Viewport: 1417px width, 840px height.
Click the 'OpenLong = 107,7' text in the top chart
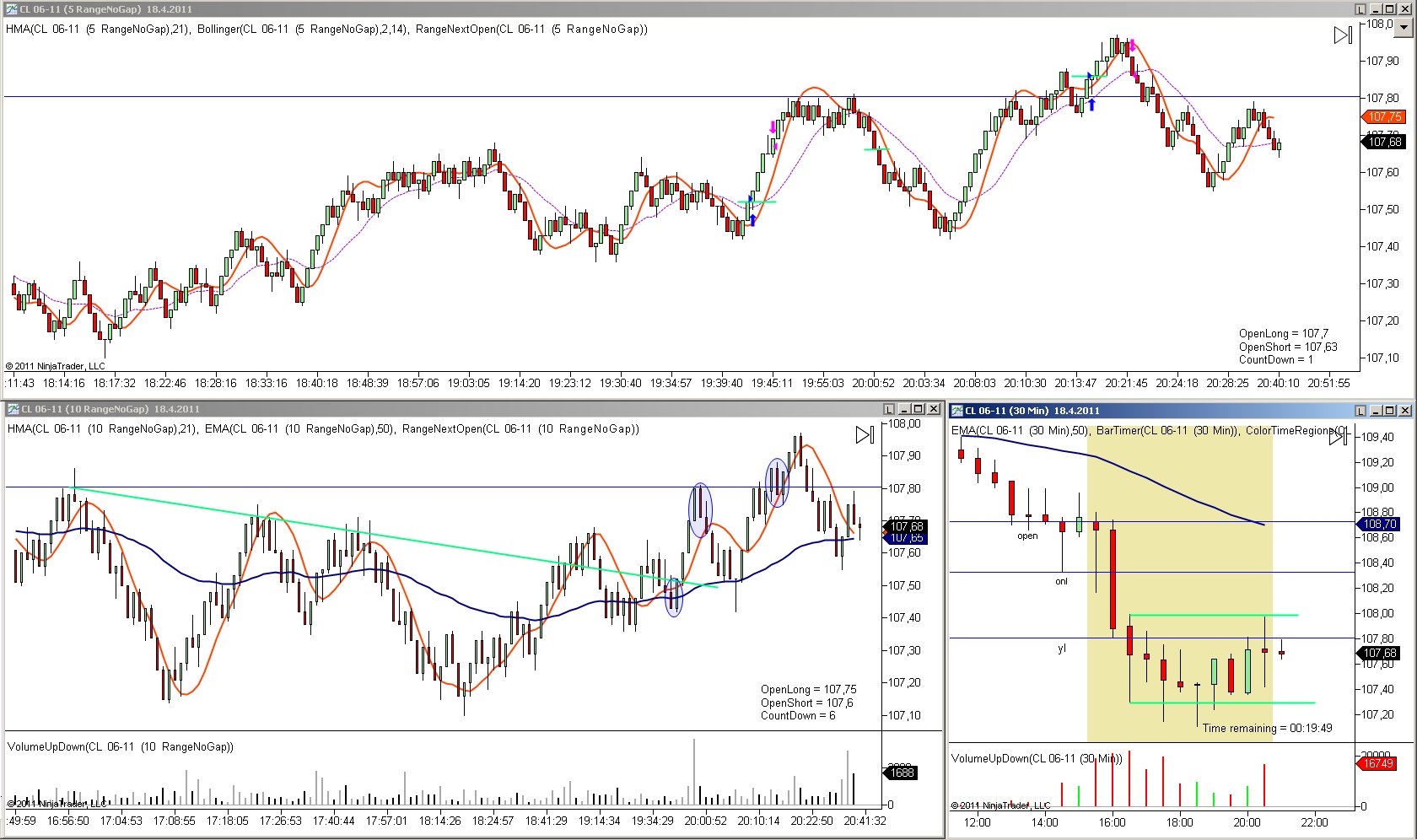point(1284,333)
